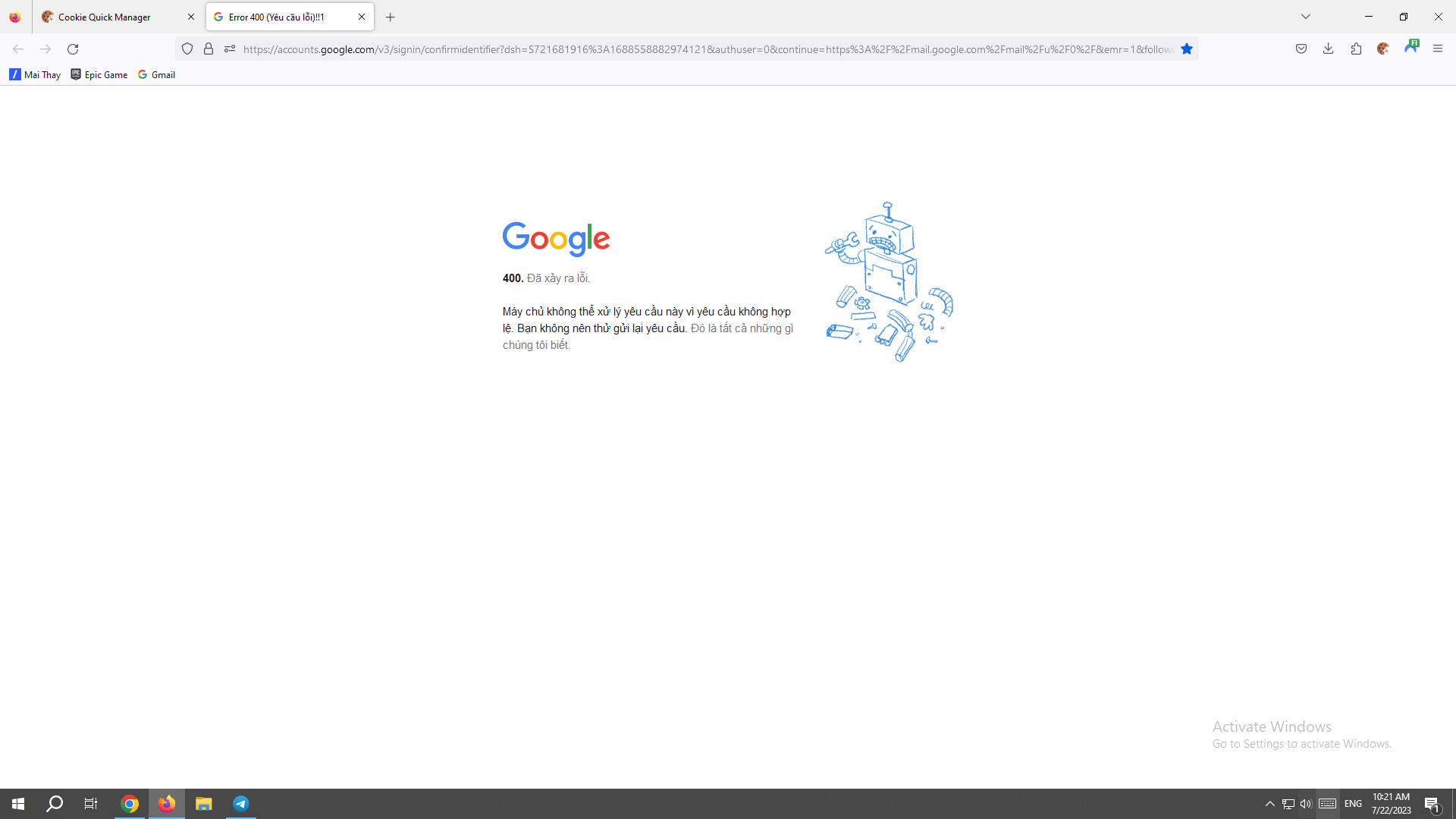1456x819 pixels.
Task: Open the Windows Start menu
Action: (18, 804)
